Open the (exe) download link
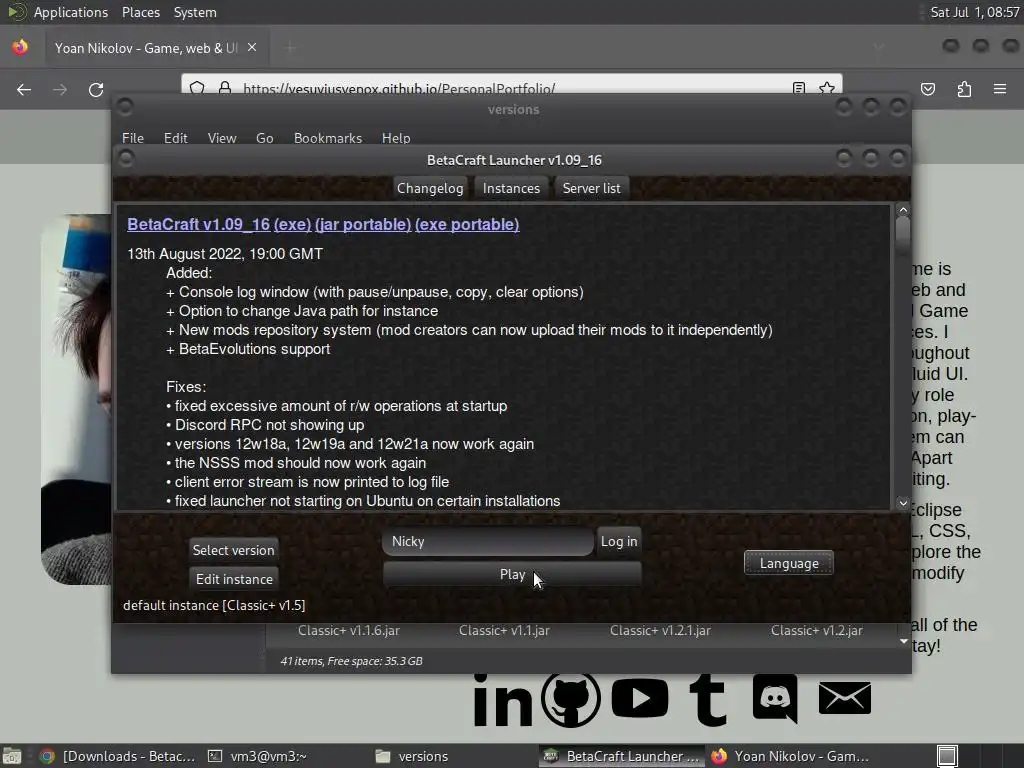 293,224
